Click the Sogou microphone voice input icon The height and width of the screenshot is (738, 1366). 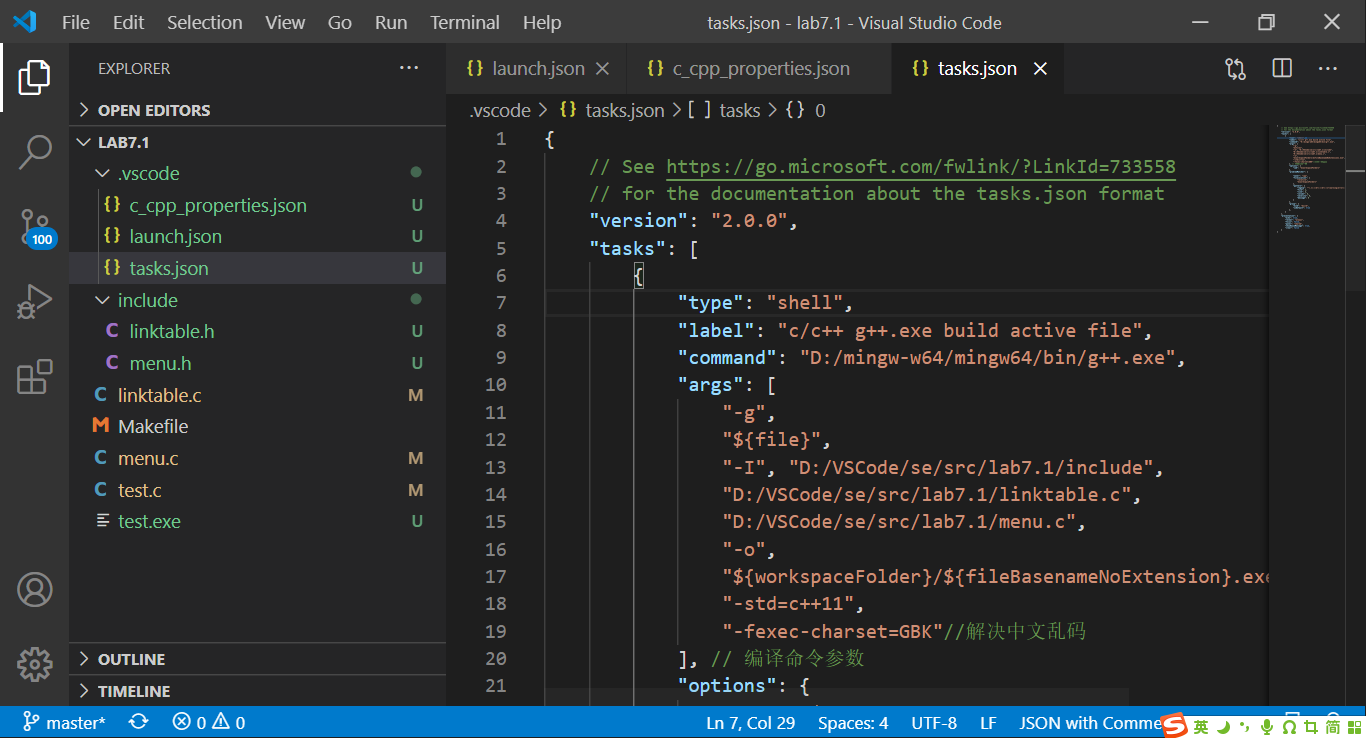coord(1267,726)
